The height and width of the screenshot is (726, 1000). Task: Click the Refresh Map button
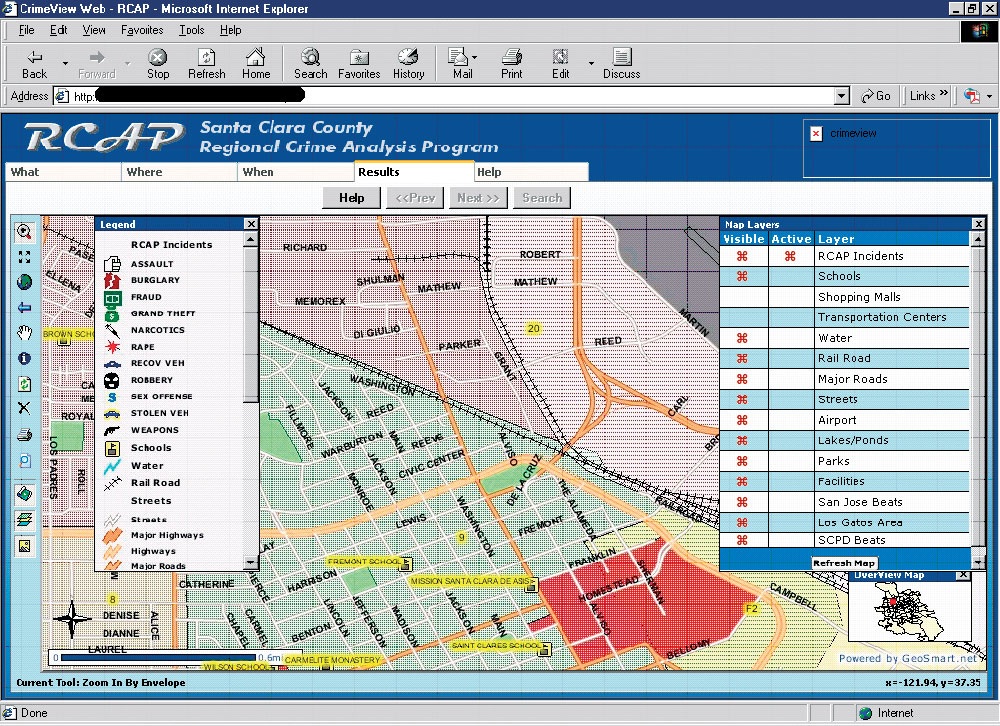point(844,563)
